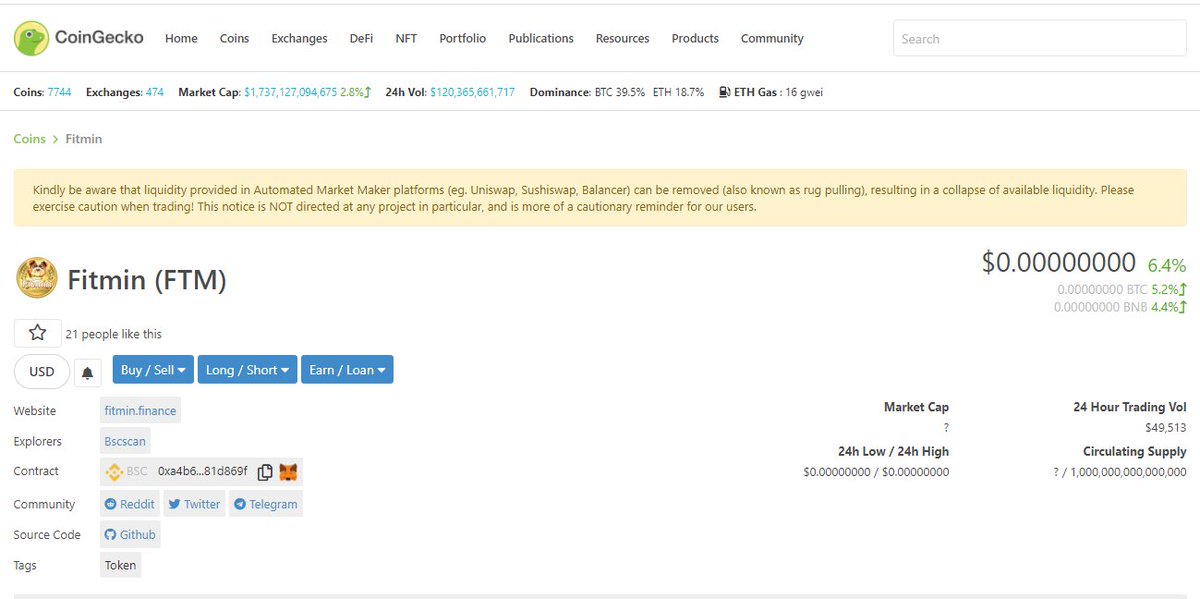Image resolution: width=1200 pixels, height=599 pixels.
Task: Open the Products menu
Action: 695,38
